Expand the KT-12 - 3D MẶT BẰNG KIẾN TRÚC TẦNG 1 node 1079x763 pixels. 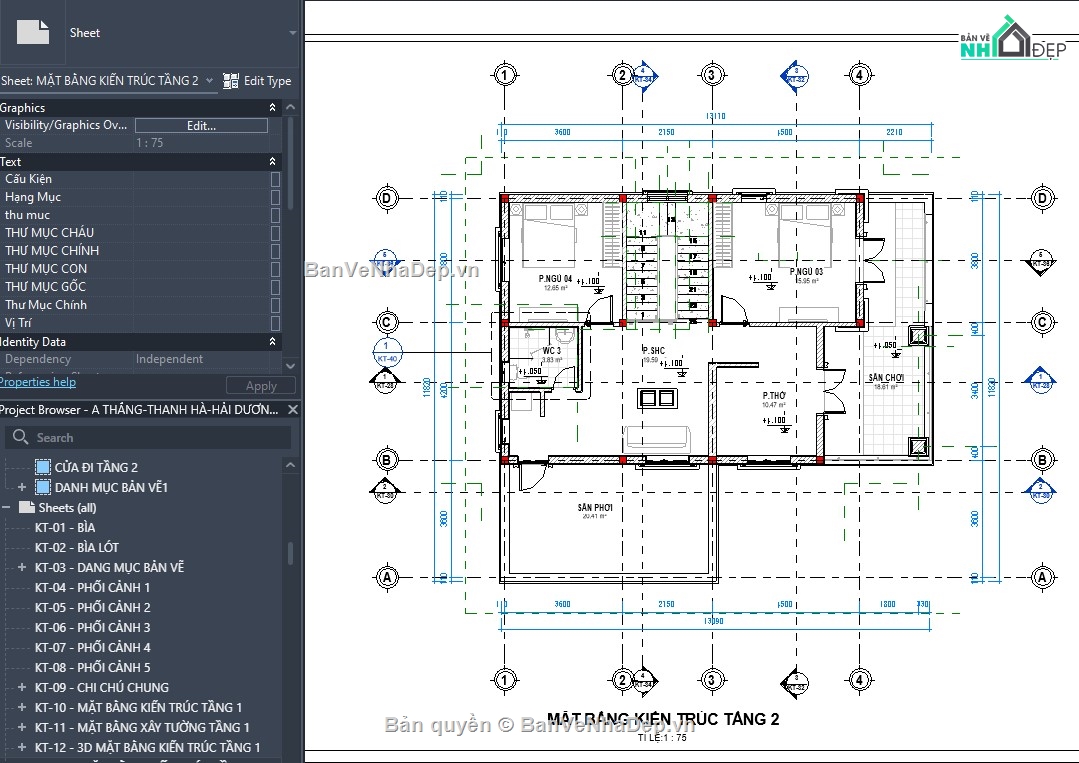point(22,747)
